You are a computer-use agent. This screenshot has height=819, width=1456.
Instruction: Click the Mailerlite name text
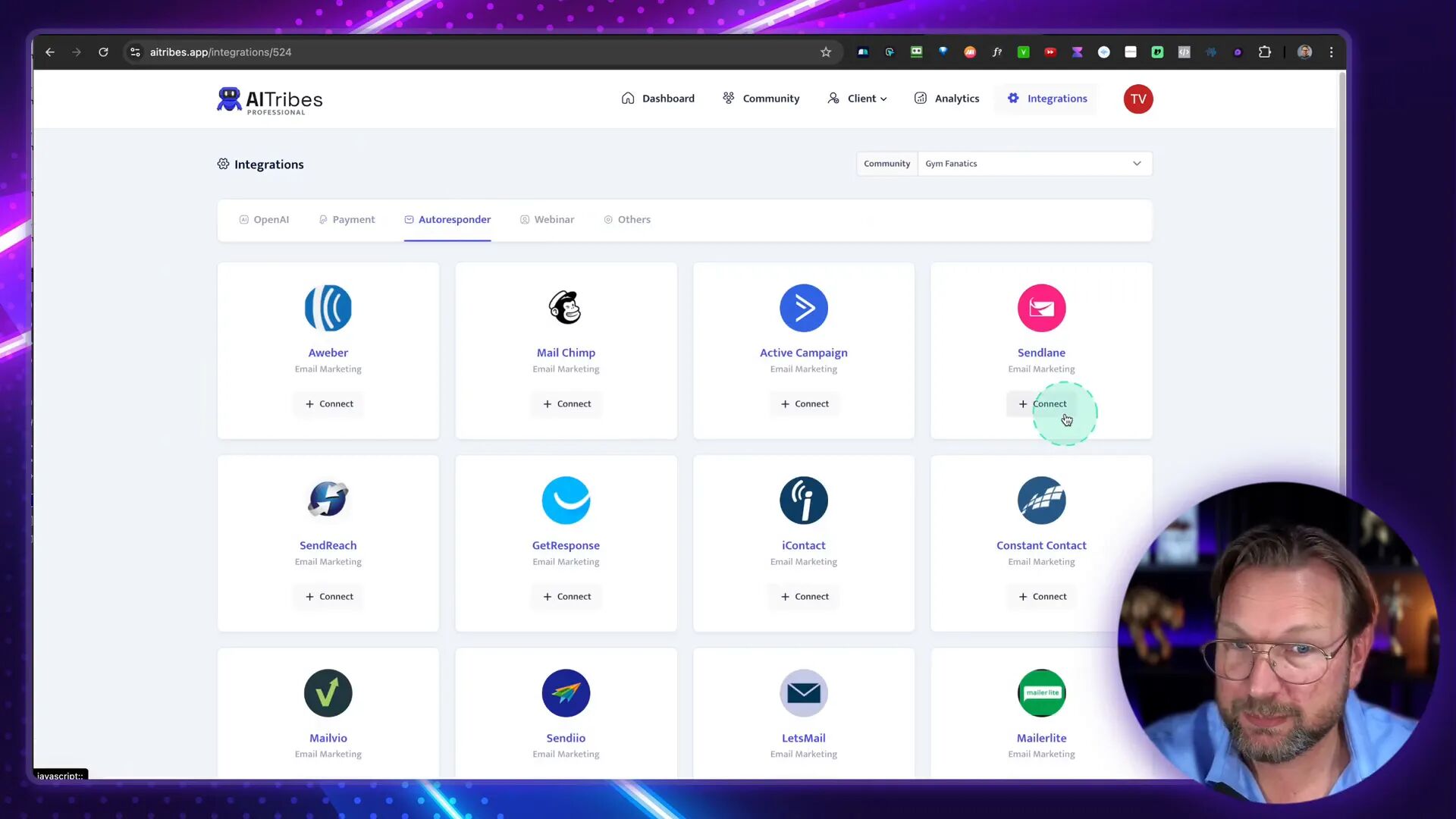(x=1041, y=738)
